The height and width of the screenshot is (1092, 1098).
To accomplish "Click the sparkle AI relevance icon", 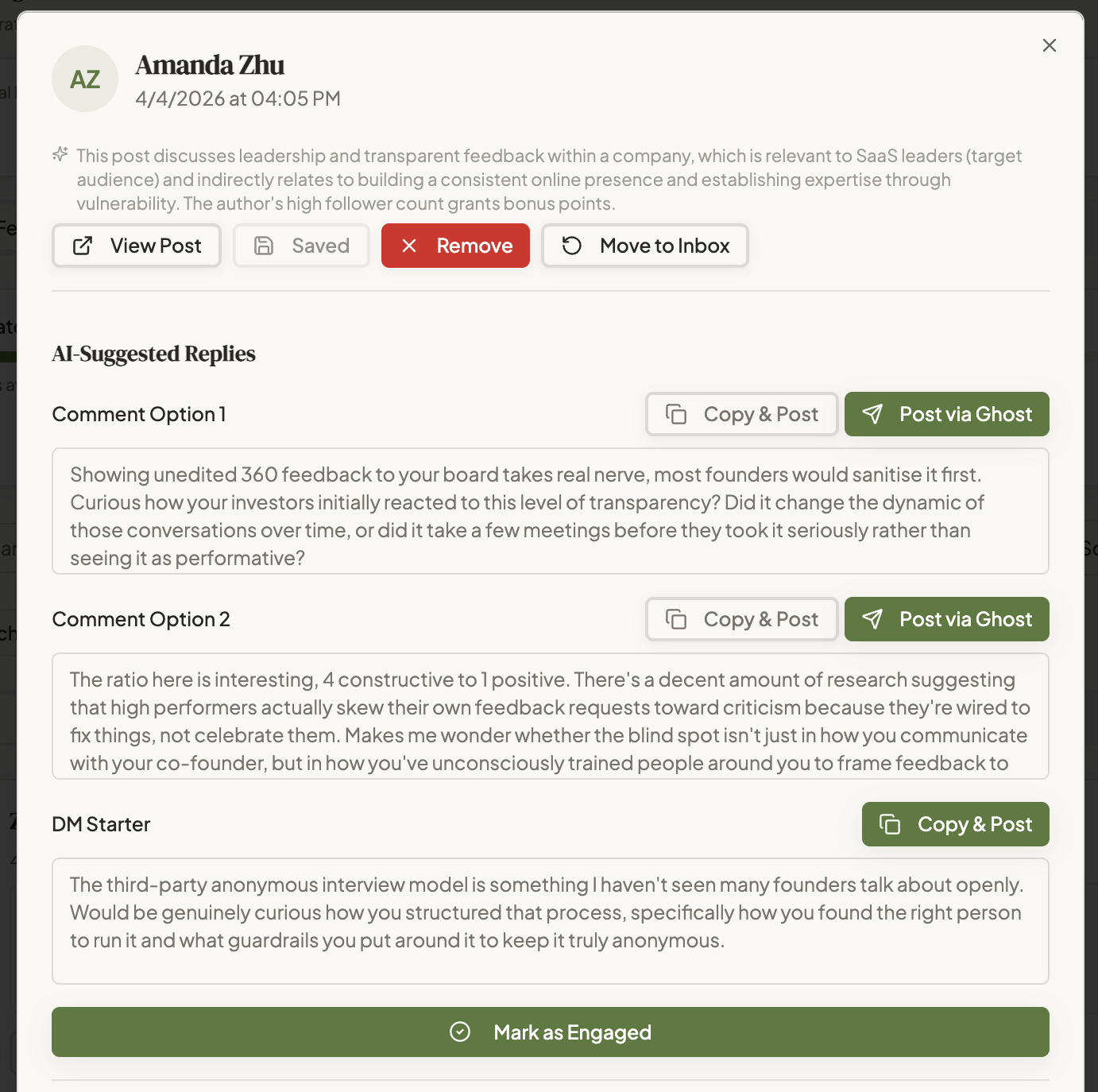I will pyautogui.click(x=60, y=155).
